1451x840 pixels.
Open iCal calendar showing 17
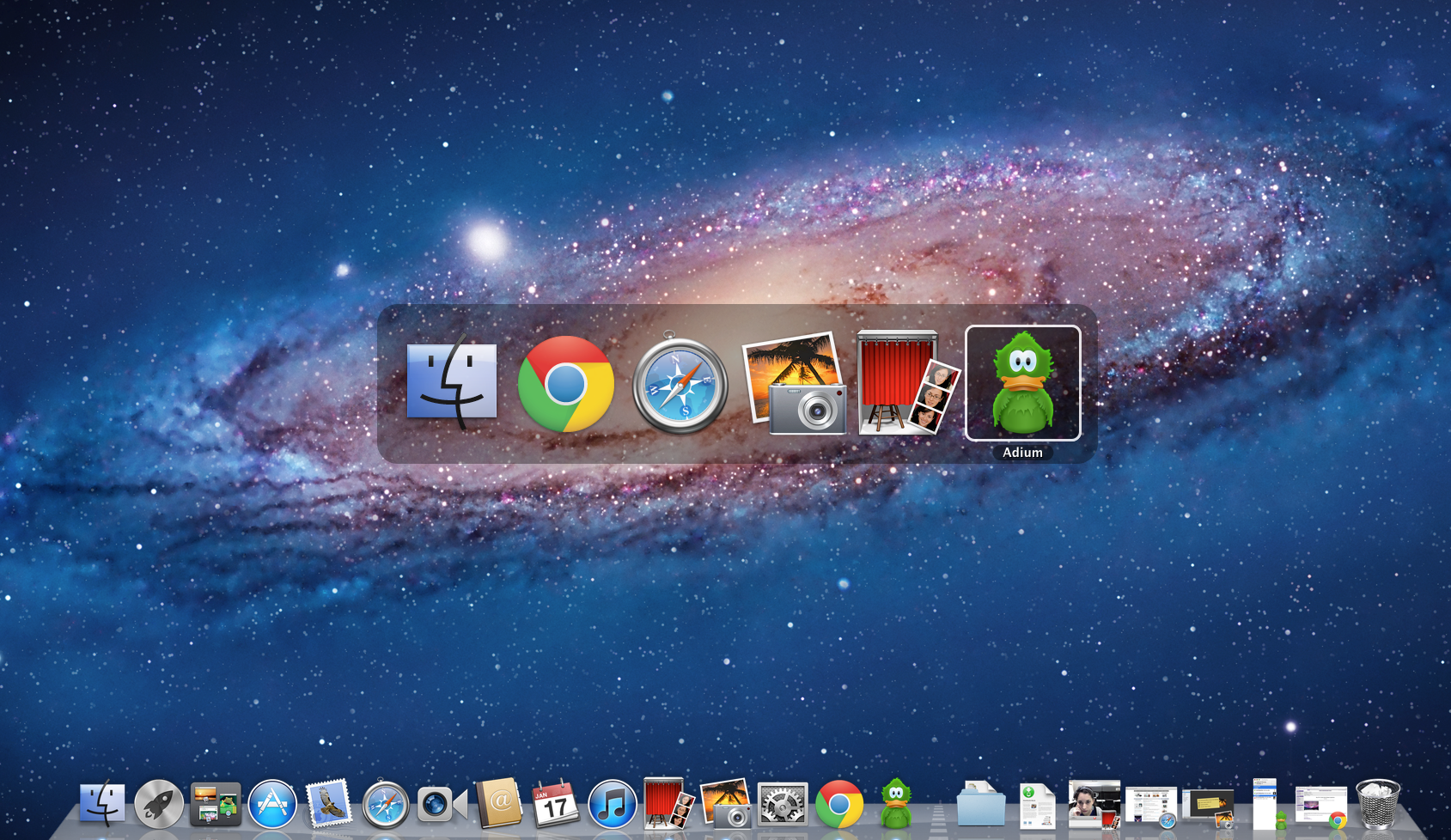[555, 804]
